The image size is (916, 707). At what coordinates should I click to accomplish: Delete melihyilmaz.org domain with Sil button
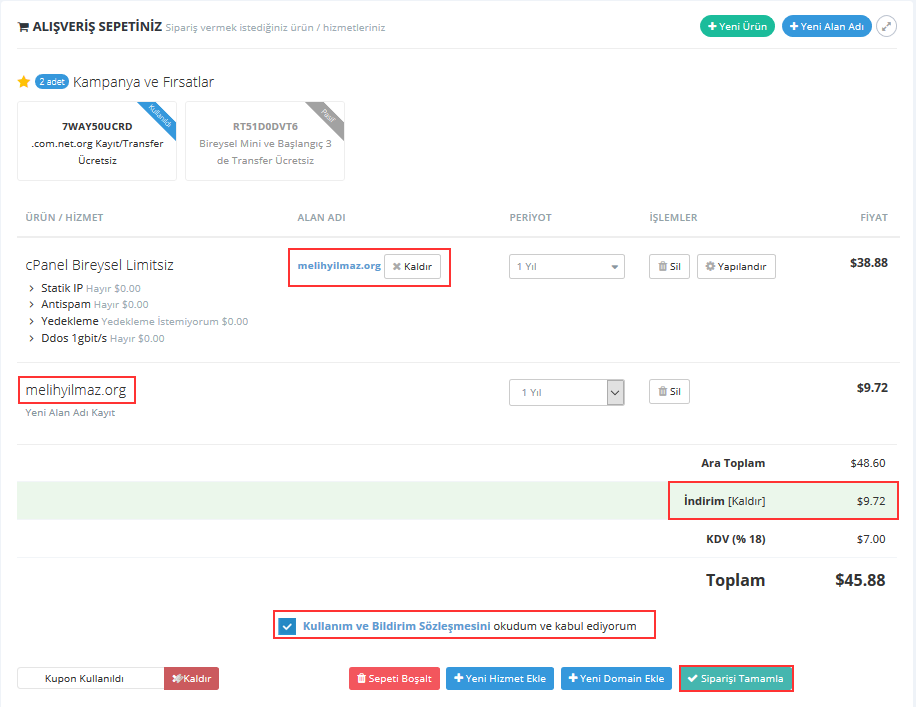click(669, 393)
